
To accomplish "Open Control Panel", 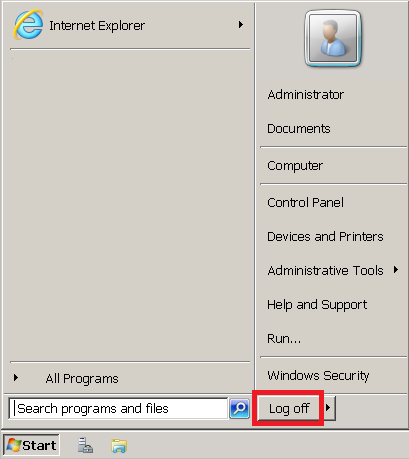I will (305, 203).
